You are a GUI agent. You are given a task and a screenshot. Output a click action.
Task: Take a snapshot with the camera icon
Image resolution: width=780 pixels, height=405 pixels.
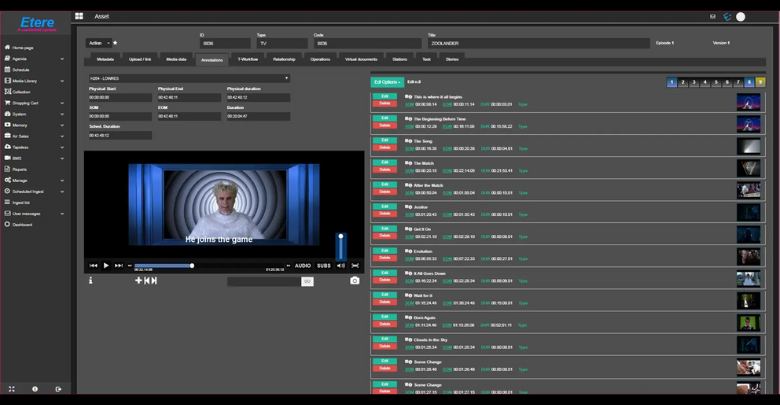point(354,281)
